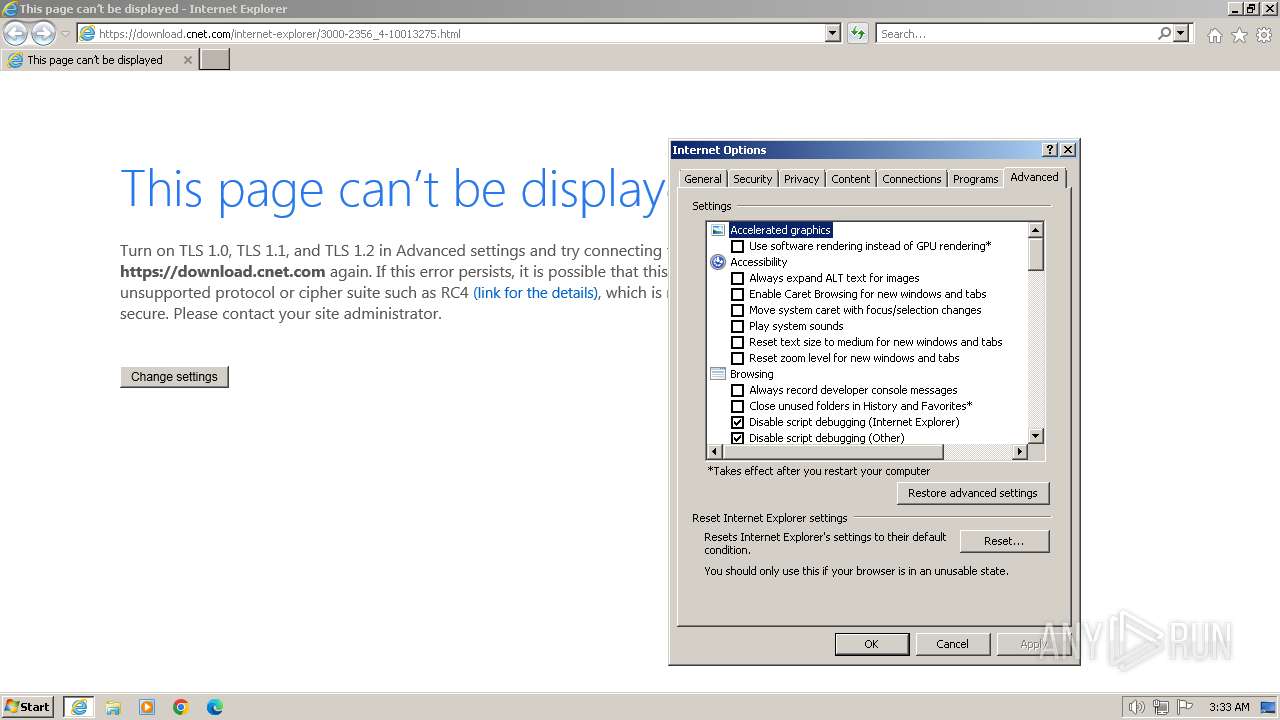Click Cancel in Internet Options
Image resolution: width=1280 pixels, height=720 pixels.
[x=952, y=644]
